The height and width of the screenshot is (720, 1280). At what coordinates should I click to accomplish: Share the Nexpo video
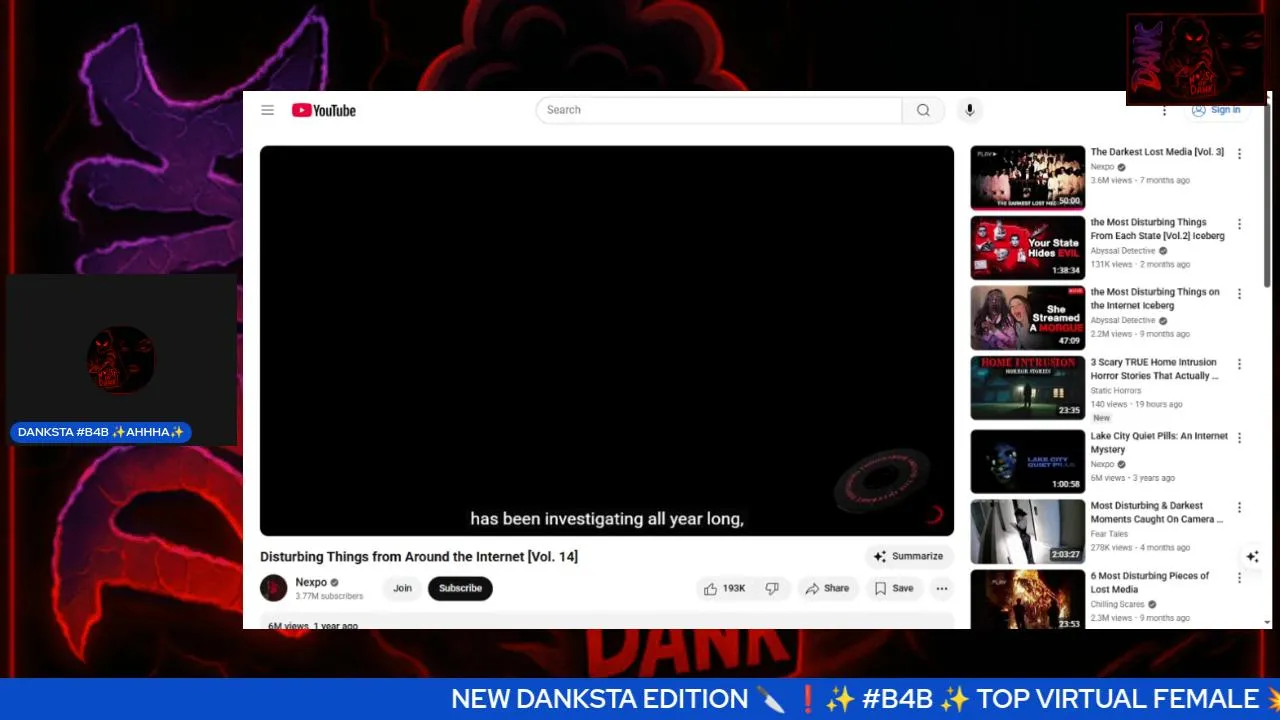coord(827,588)
